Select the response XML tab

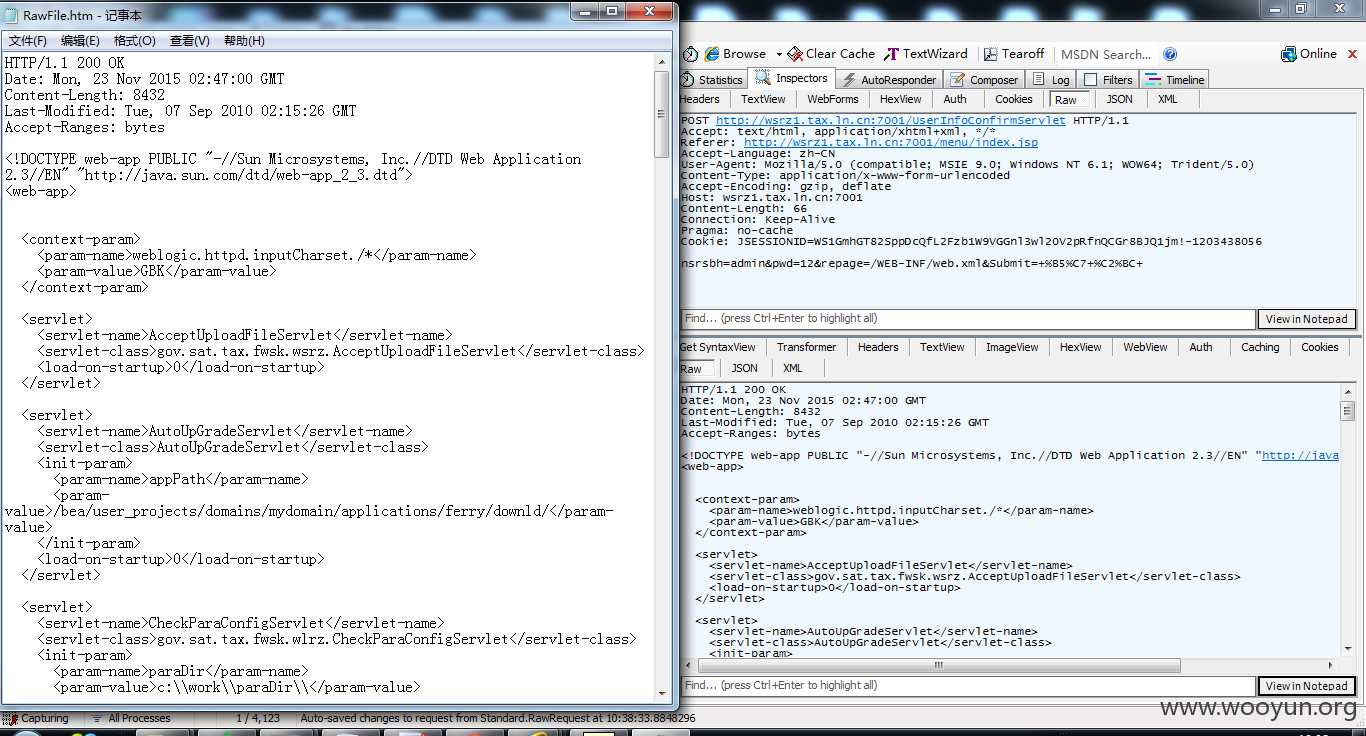coord(793,368)
